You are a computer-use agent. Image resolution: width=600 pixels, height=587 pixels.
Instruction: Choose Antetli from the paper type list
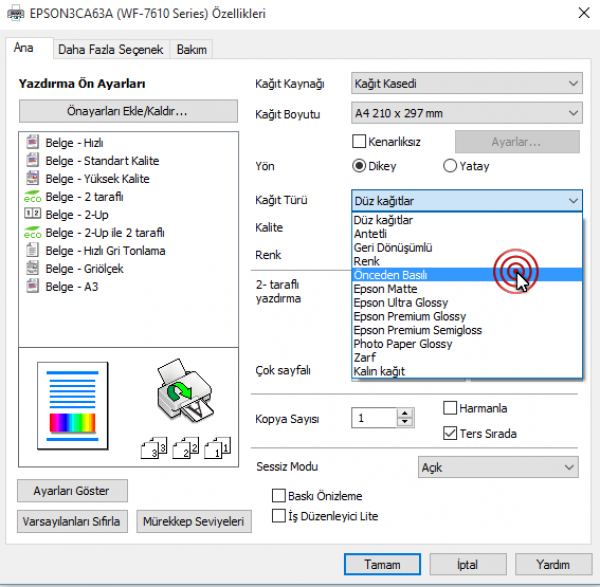(467, 234)
